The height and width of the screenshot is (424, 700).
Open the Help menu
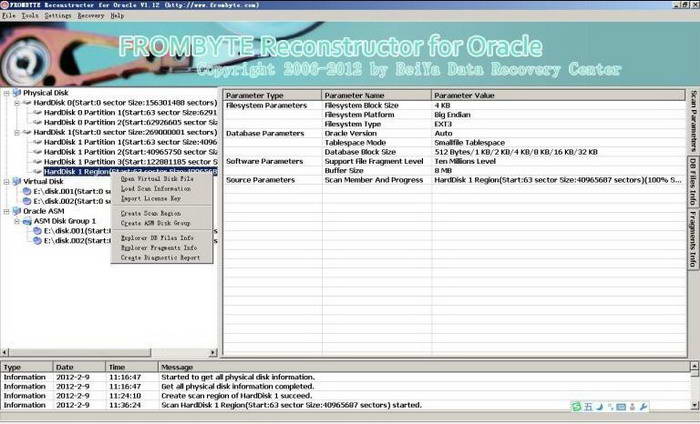click(117, 16)
